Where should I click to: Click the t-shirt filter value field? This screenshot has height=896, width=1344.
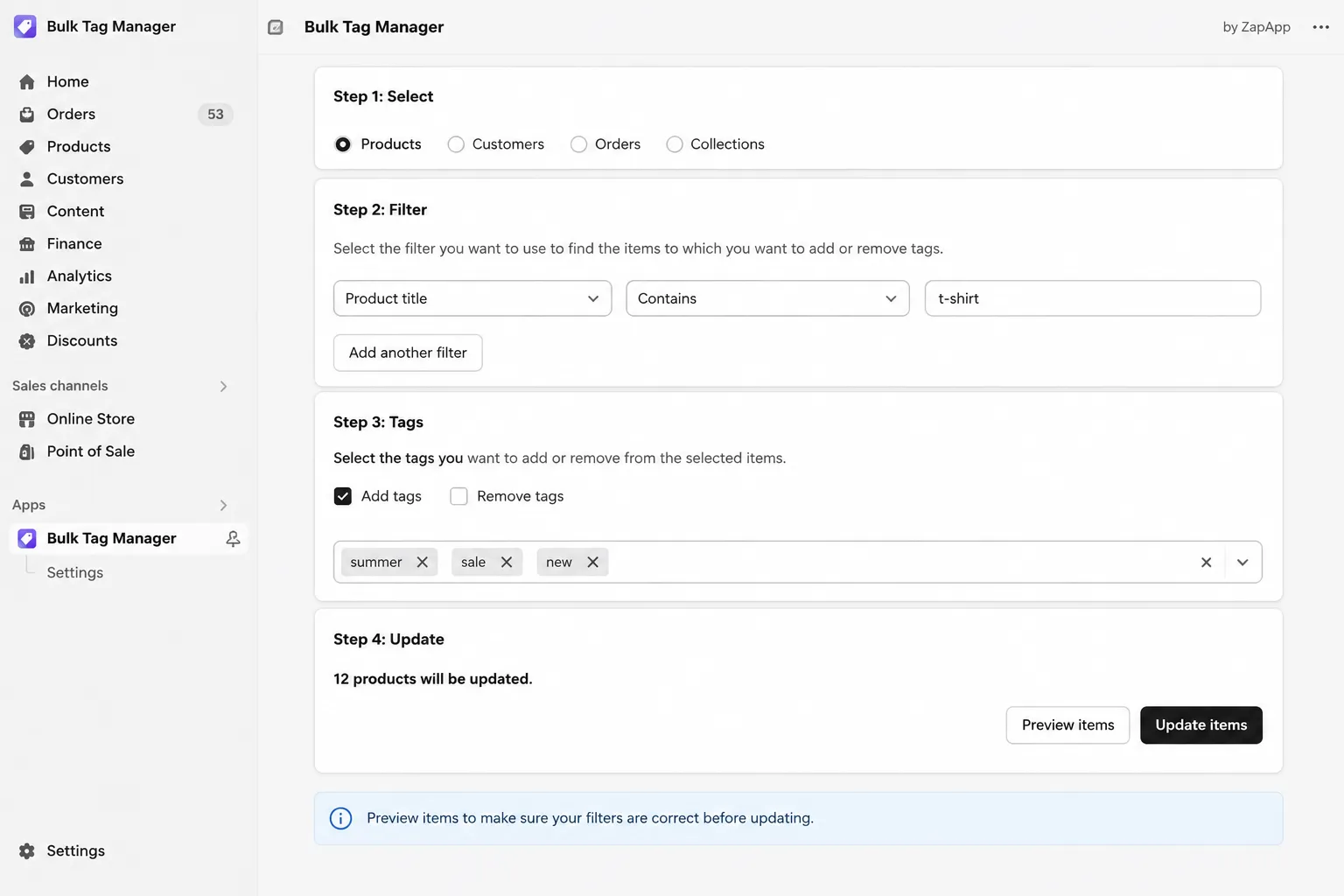point(1093,298)
